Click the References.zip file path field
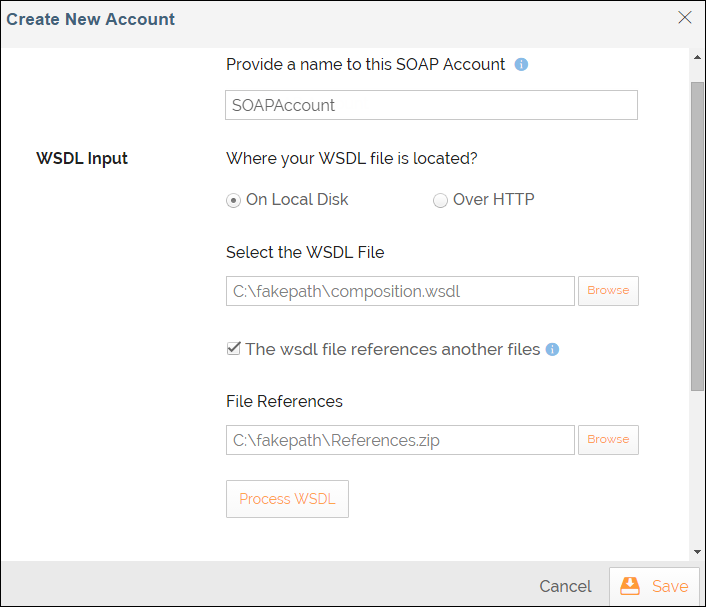The image size is (706, 607). pyautogui.click(x=400, y=440)
